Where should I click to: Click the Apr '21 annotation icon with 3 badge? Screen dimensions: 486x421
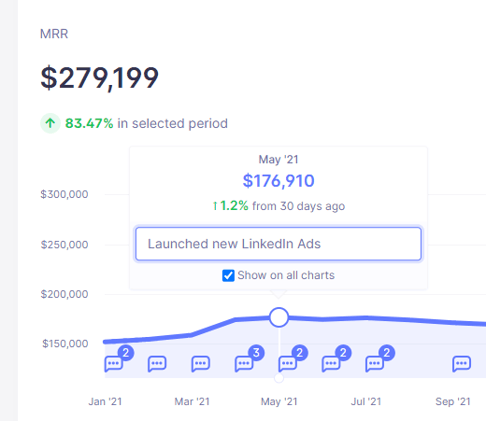[244, 363]
